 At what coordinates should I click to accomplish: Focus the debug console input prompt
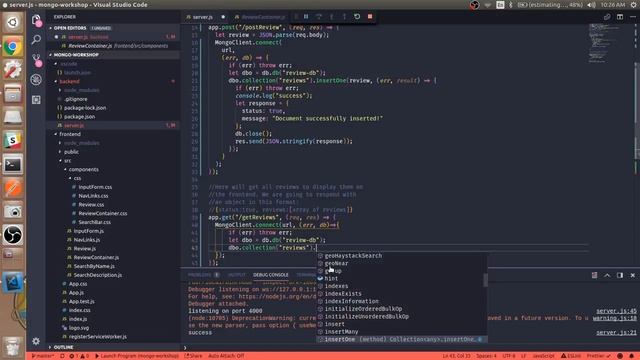point(410,348)
